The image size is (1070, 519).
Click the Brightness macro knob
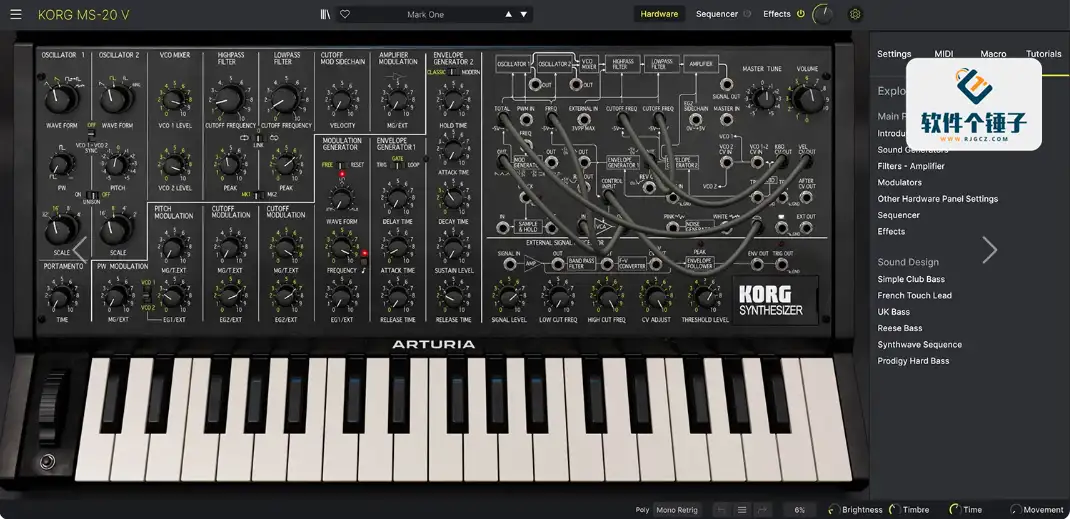[834, 509]
